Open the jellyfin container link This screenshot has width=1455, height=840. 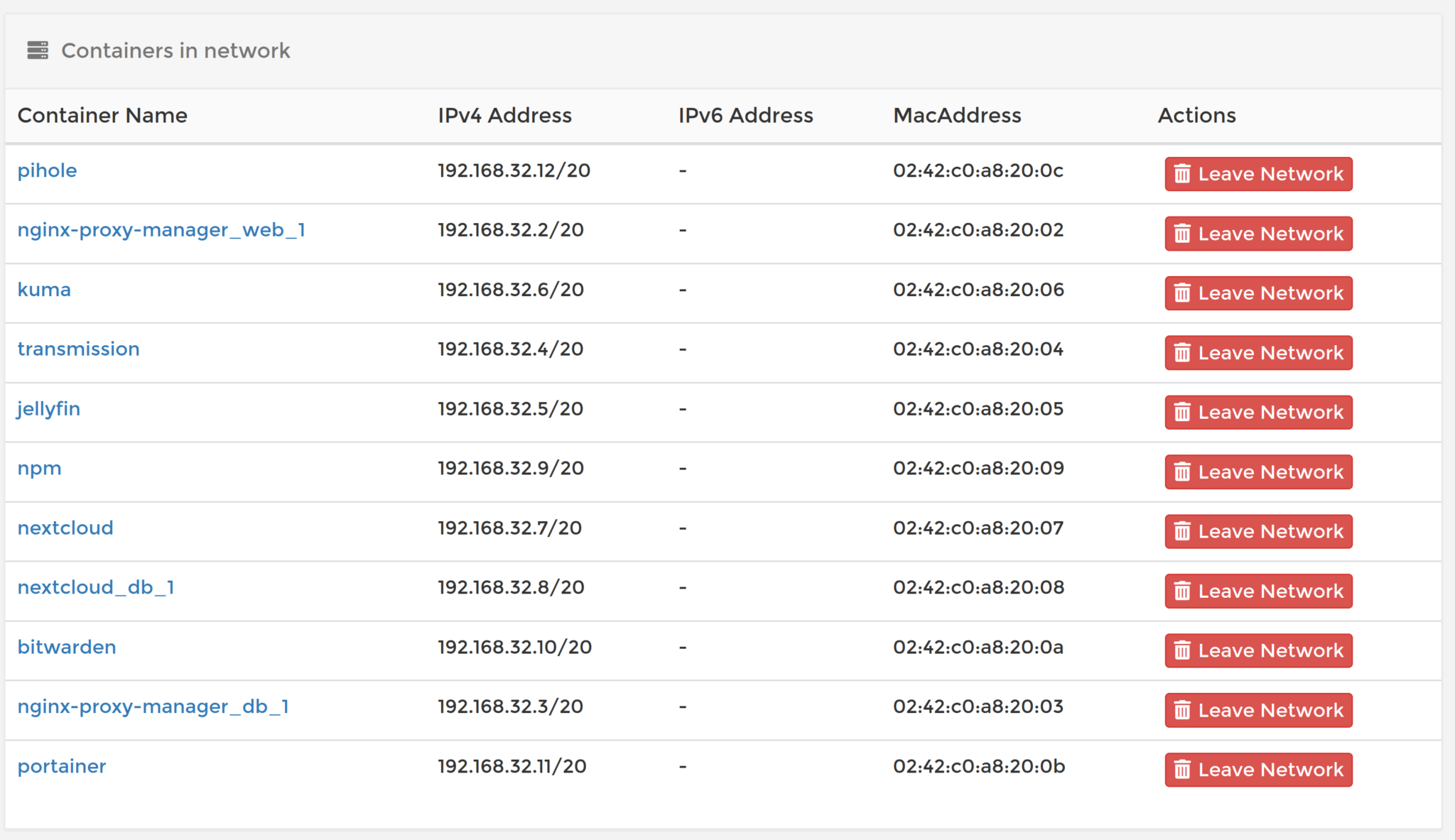point(48,409)
